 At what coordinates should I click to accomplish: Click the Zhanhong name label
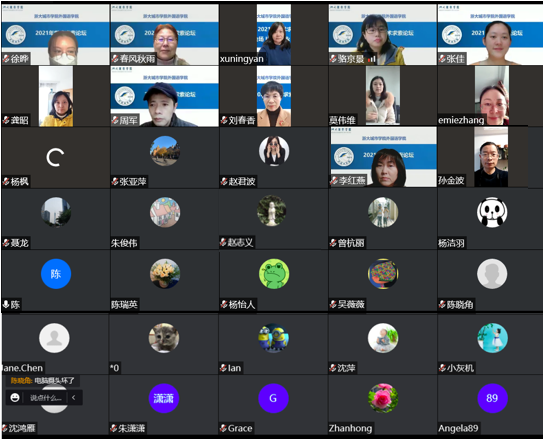350,428
